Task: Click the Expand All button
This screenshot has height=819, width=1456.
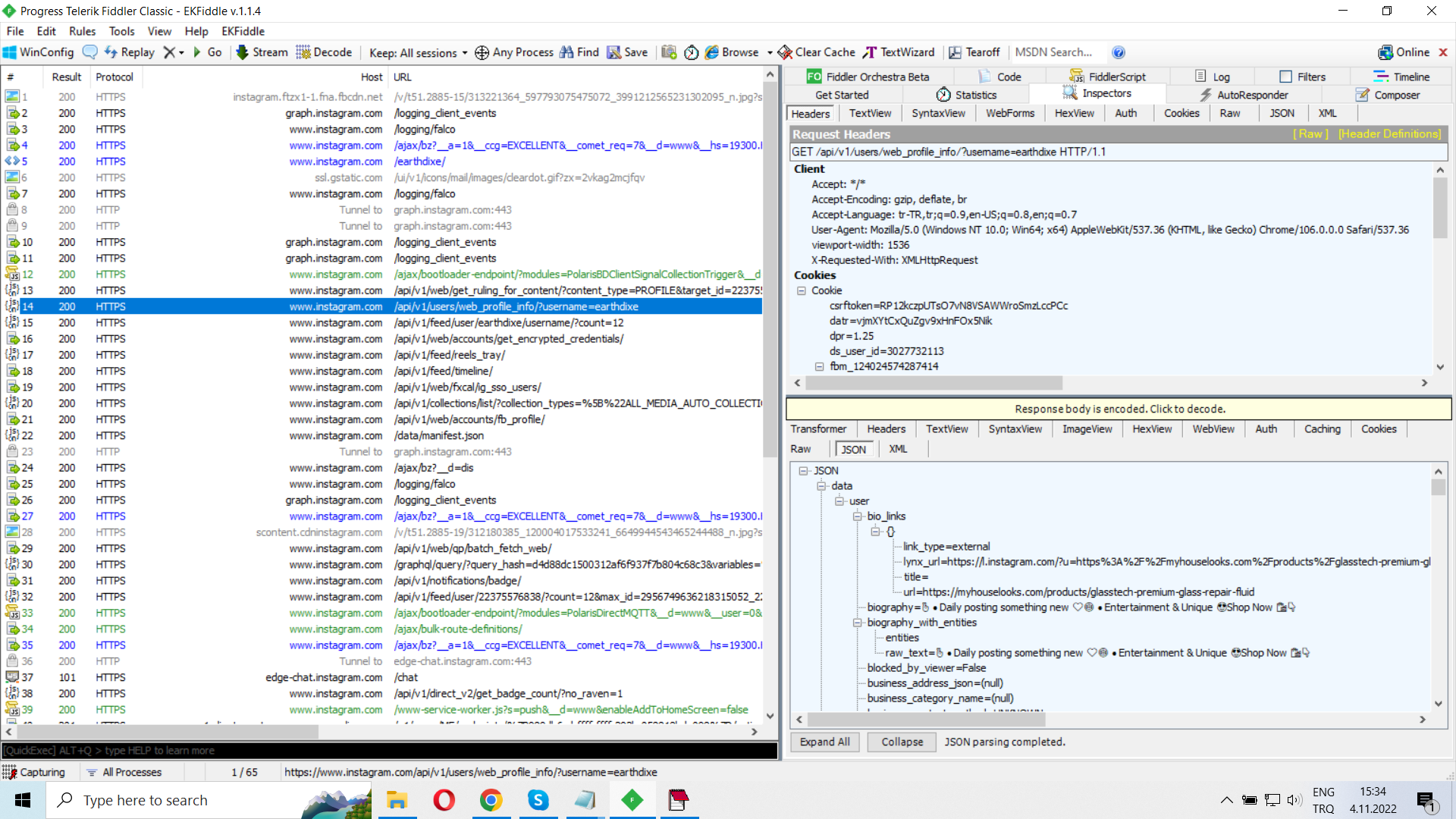Action: pyautogui.click(x=824, y=742)
